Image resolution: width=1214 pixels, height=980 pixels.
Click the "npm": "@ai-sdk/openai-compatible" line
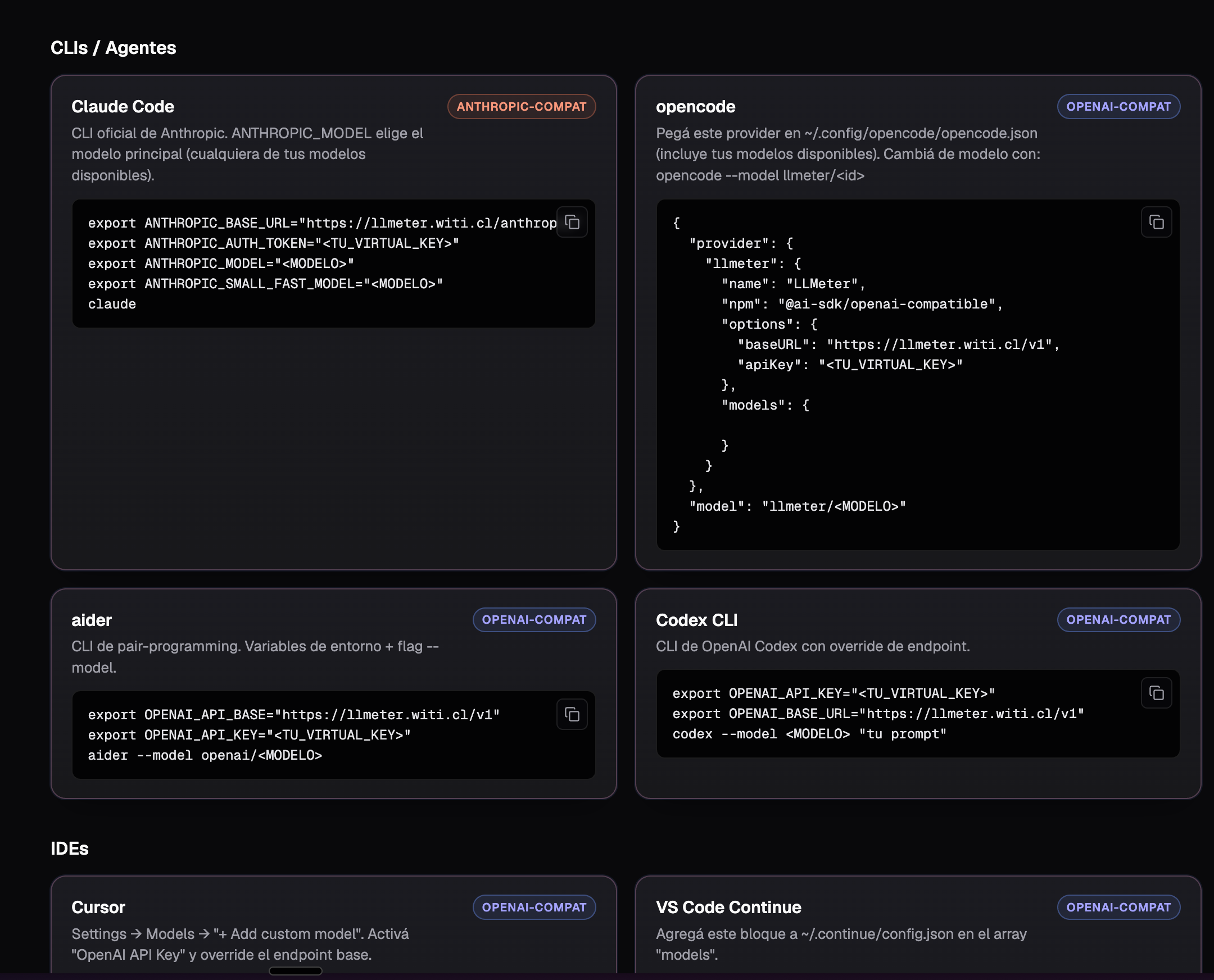coord(862,304)
